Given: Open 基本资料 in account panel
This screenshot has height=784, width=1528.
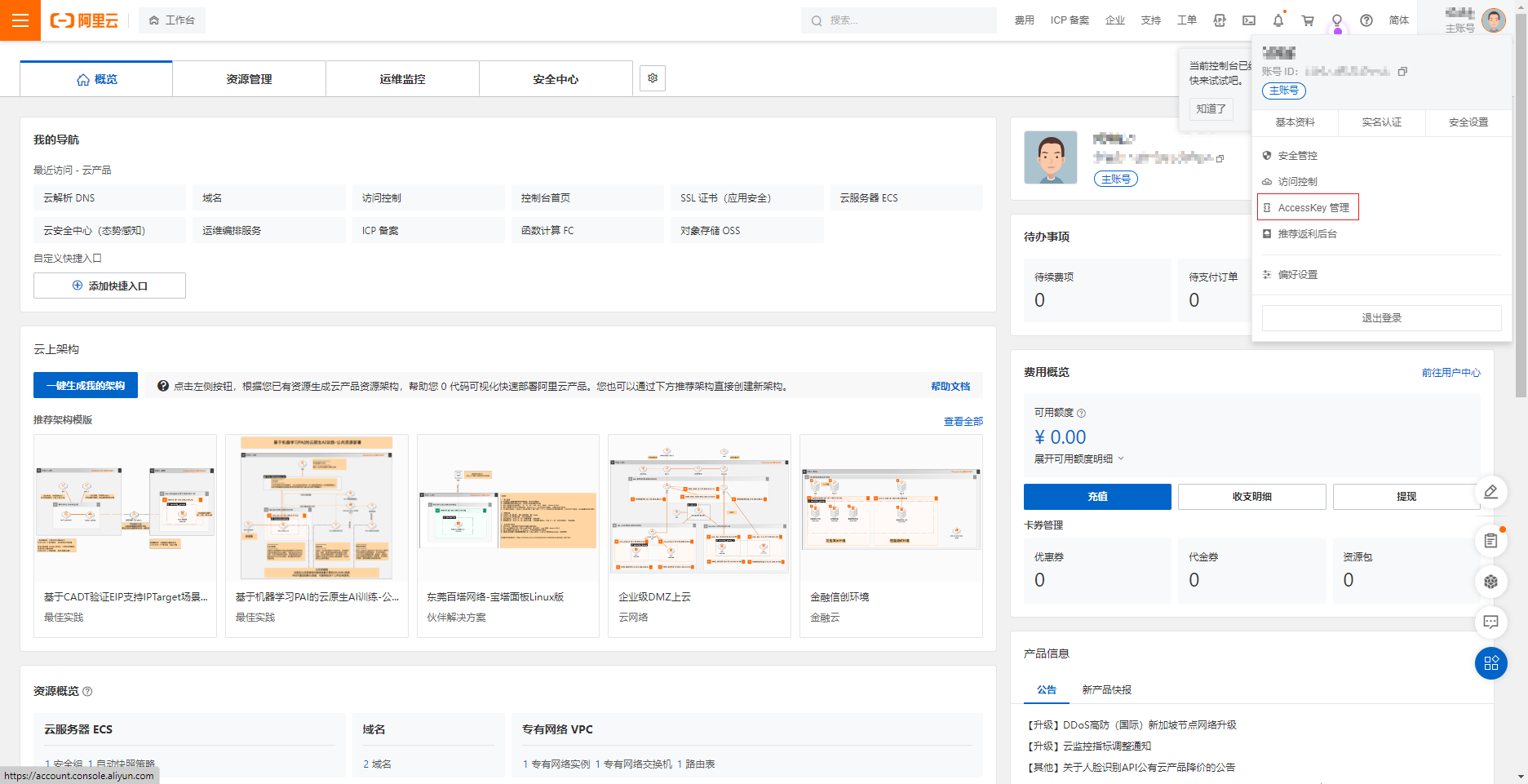Looking at the screenshot, I should (1295, 122).
